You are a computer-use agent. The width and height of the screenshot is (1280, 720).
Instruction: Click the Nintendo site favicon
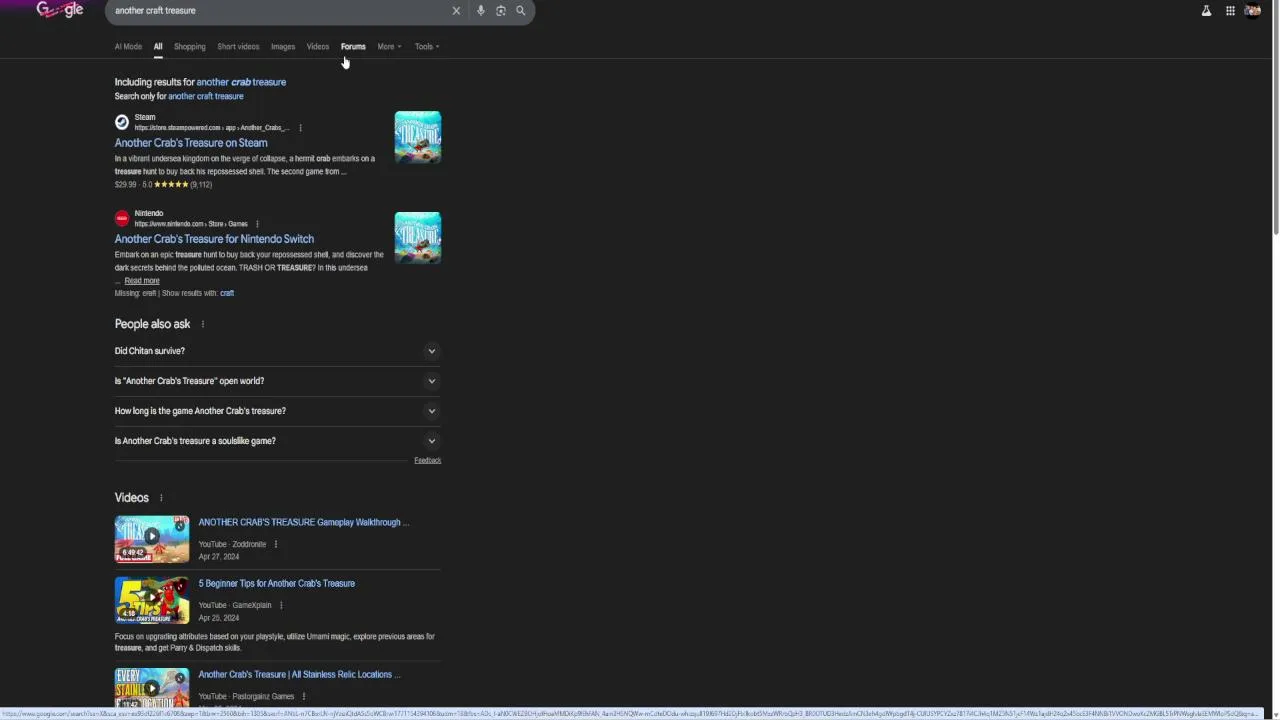click(x=122, y=218)
